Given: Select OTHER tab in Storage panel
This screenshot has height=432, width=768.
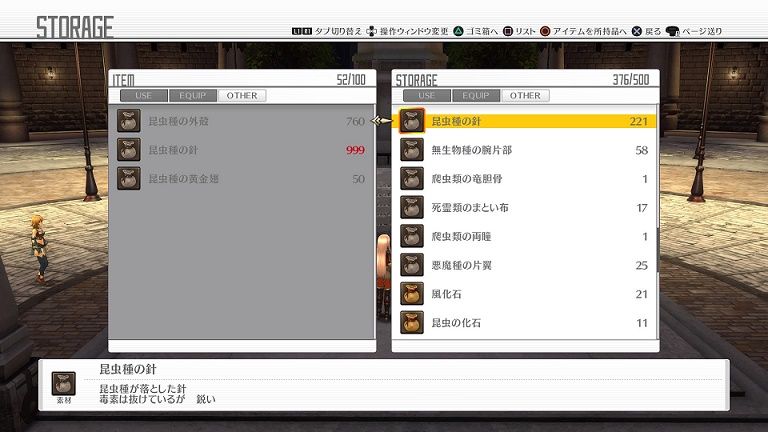Looking at the screenshot, I should 525,96.
